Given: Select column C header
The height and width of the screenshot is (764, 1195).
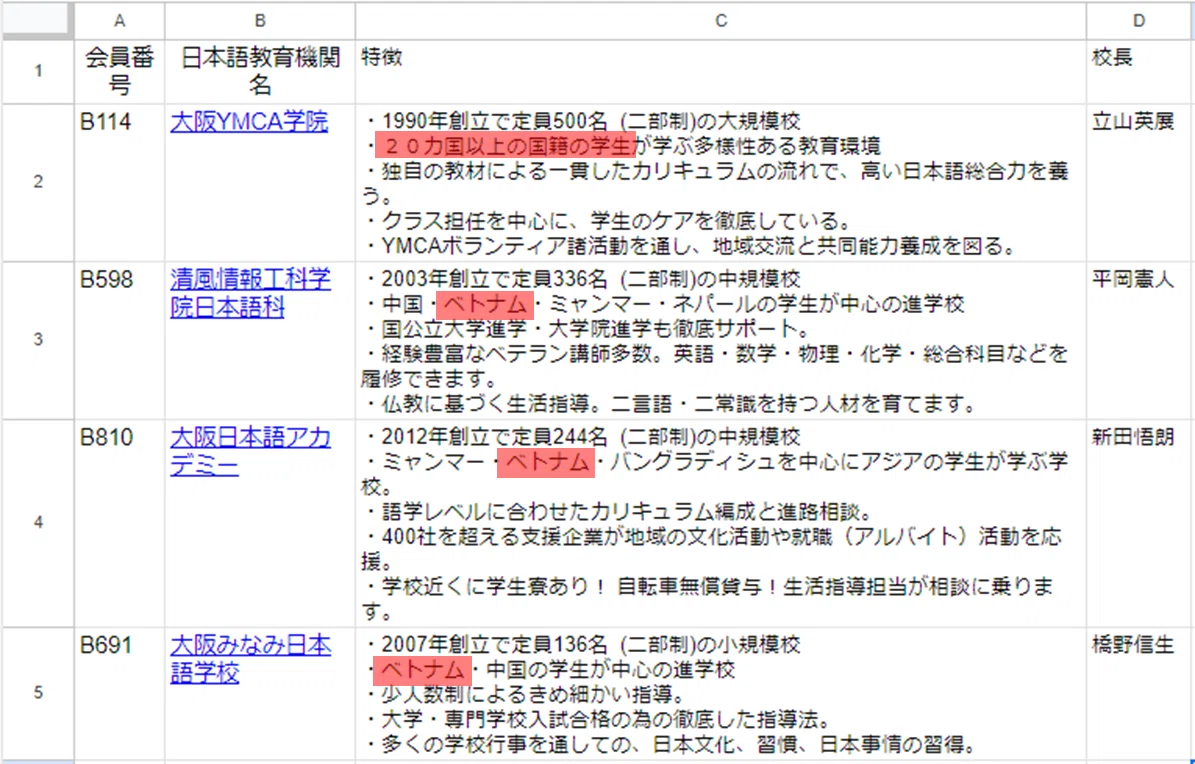Looking at the screenshot, I should tap(720, 21).
